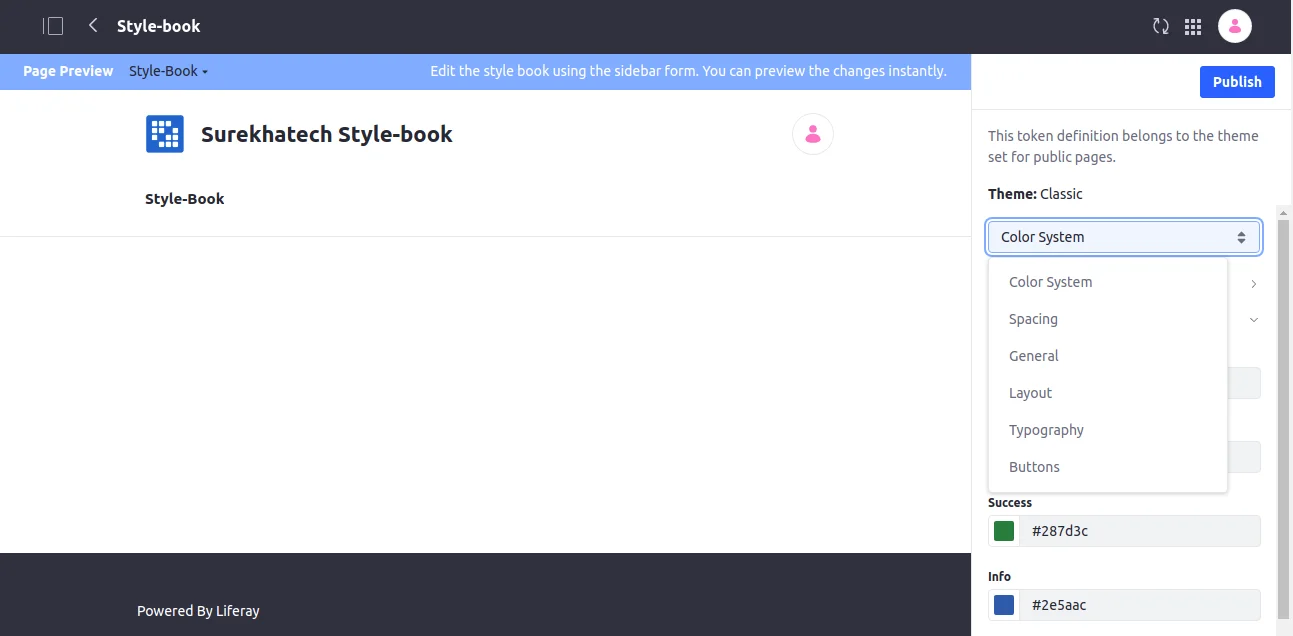The image size is (1293, 636).
Task: Open the applications grid menu icon
Action: (x=1193, y=27)
